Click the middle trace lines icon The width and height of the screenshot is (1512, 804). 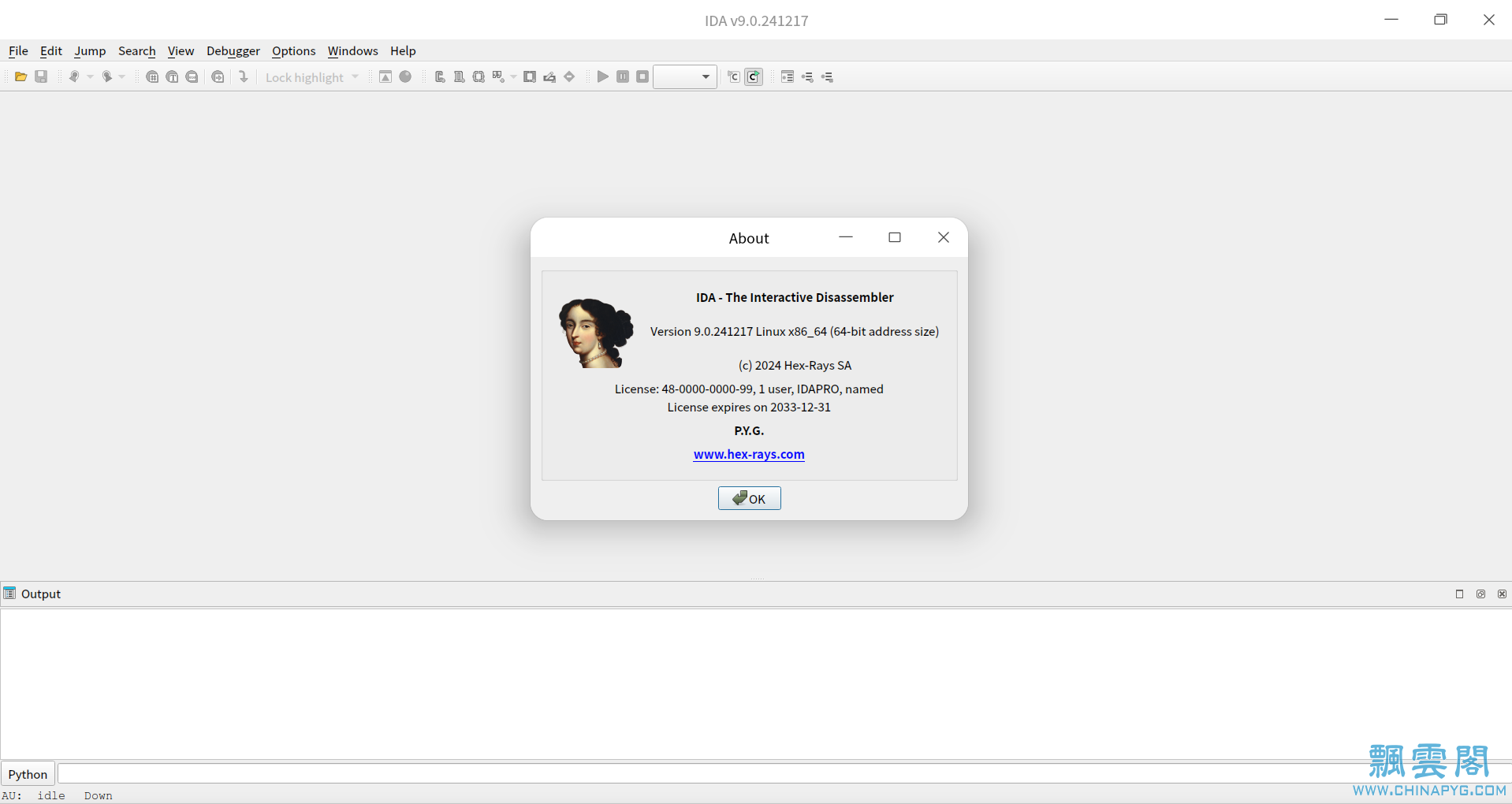pos(807,76)
